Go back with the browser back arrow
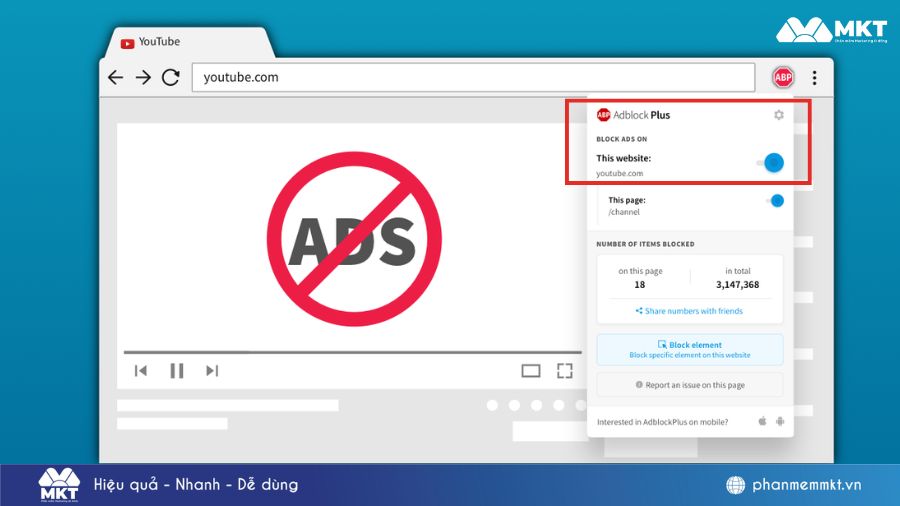This screenshot has height=506, width=900. pos(115,77)
